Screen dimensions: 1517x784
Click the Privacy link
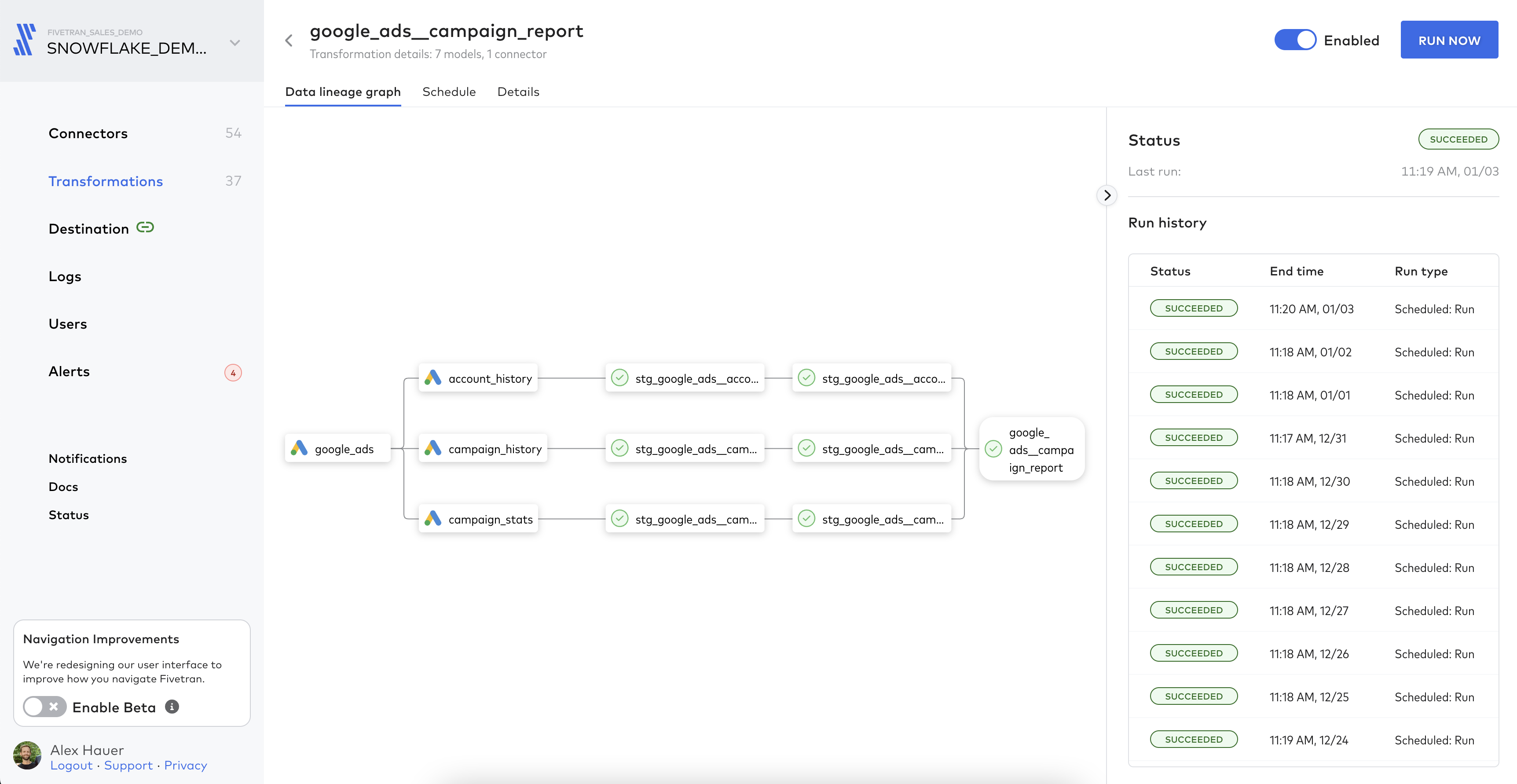[x=186, y=765]
